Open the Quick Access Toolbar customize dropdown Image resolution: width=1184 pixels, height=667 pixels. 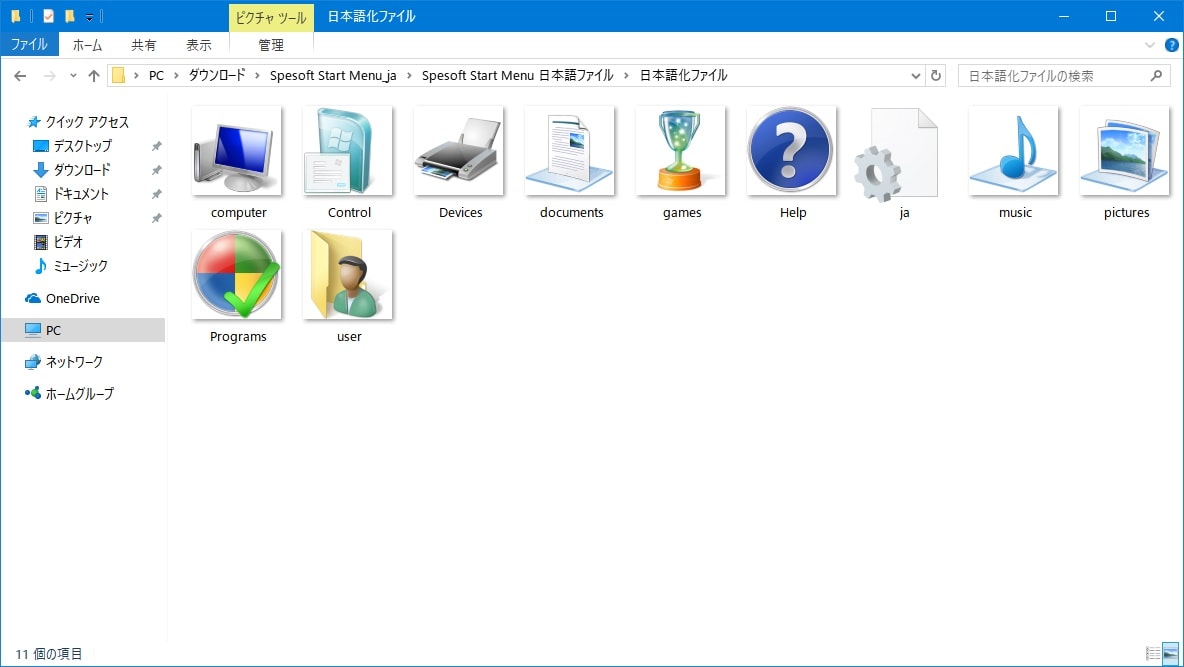point(89,17)
